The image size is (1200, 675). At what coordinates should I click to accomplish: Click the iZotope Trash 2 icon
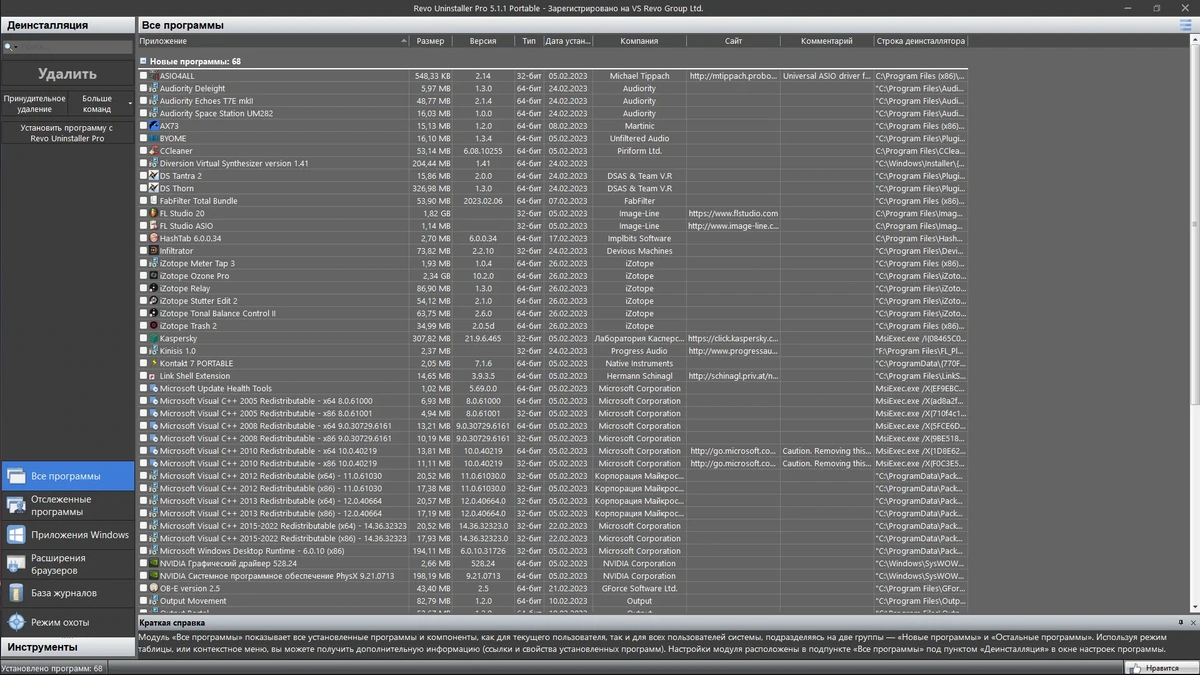pyautogui.click(x=153, y=326)
